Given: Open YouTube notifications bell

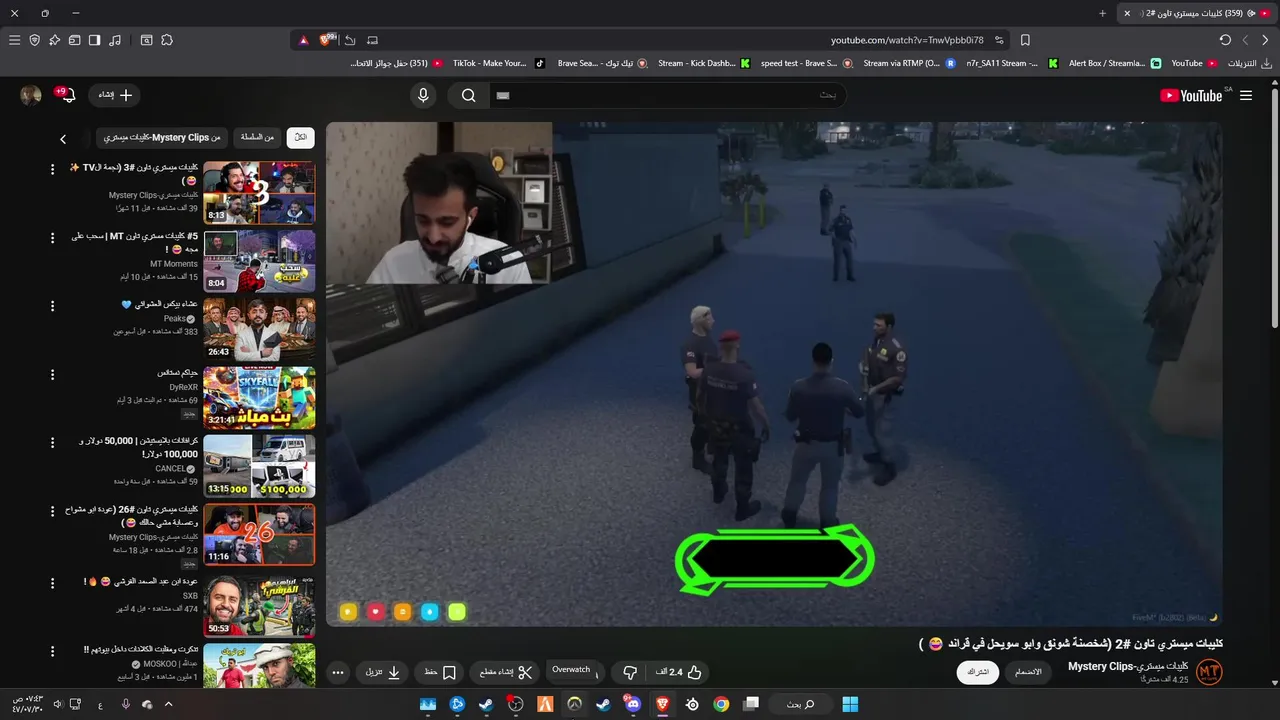Looking at the screenshot, I should pyautogui.click(x=66, y=95).
